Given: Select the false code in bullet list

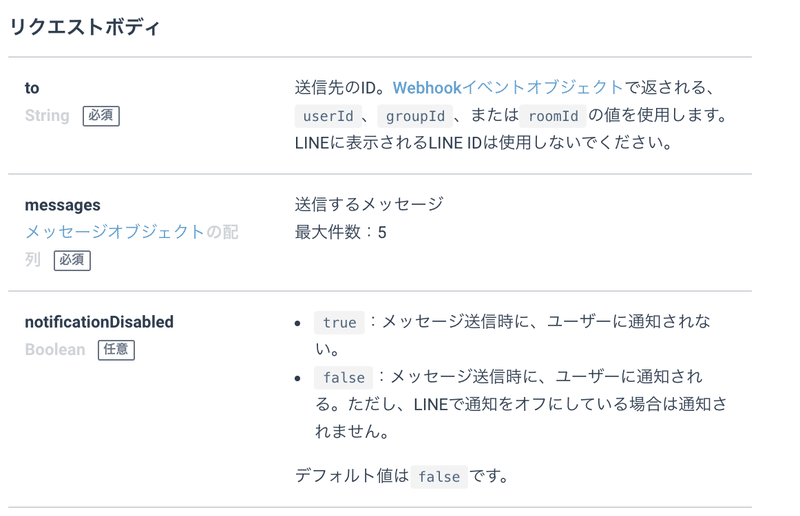Looking at the screenshot, I should tap(344, 378).
